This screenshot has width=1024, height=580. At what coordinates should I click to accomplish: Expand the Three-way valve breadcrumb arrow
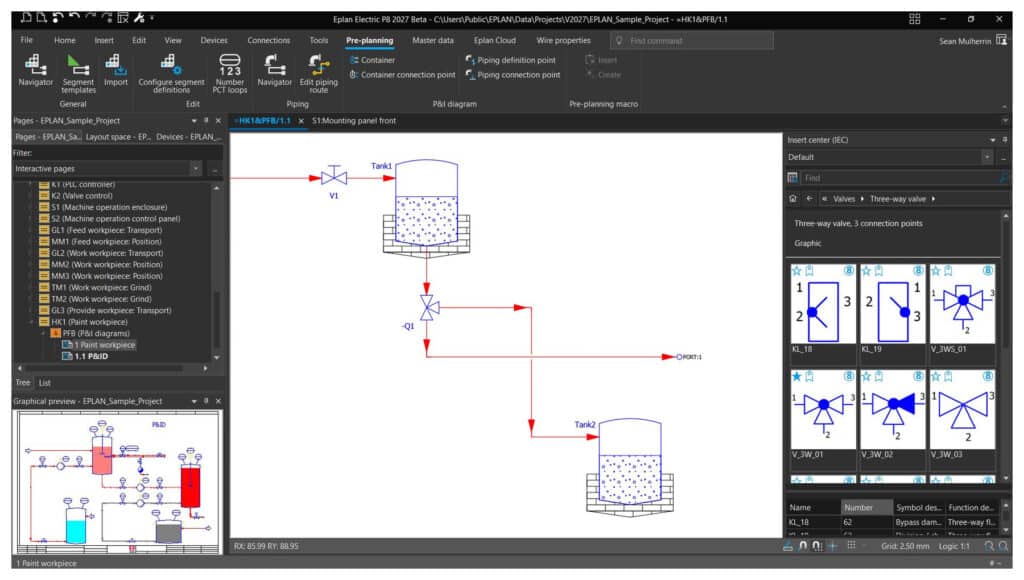tap(933, 199)
